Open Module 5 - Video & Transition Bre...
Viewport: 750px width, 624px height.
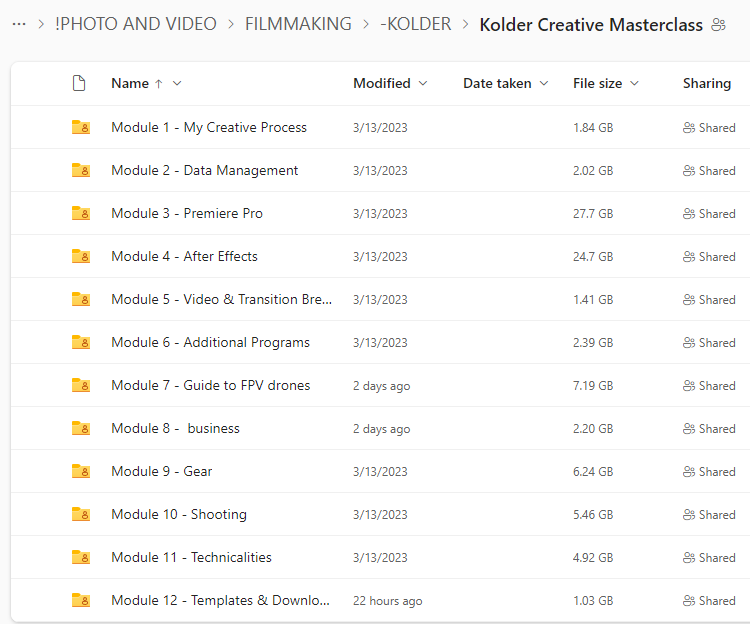221,299
